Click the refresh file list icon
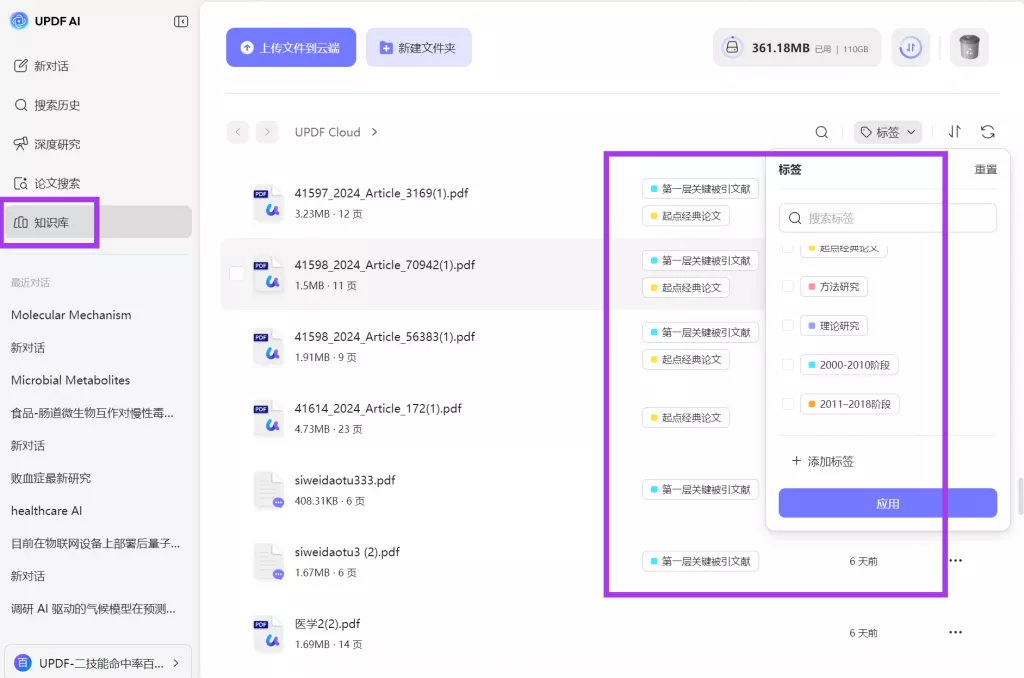 point(988,132)
